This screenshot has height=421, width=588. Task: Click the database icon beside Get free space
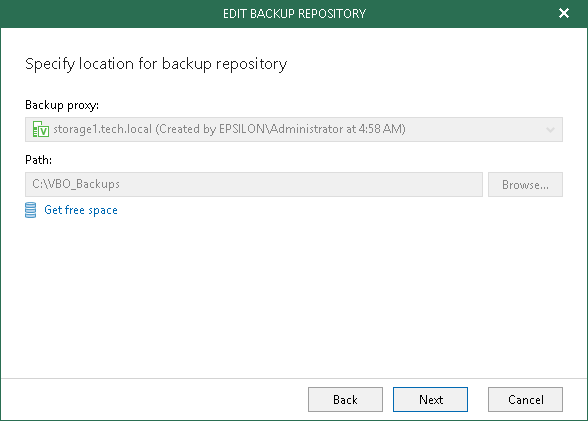point(31,210)
